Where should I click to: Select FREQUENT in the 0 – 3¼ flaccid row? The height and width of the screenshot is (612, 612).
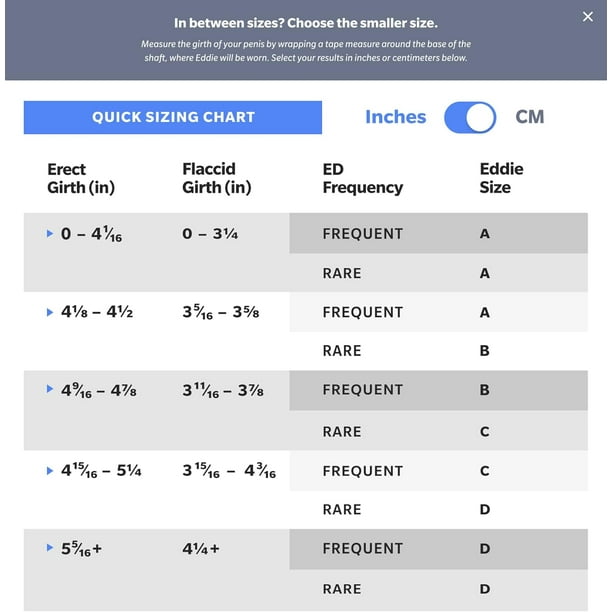pyautogui.click(x=362, y=234)
